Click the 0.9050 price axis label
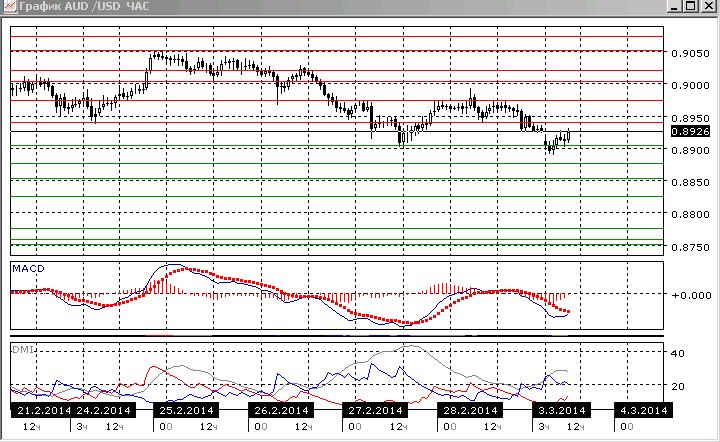This screenshot has height=442, width=720. pos(690,53)
